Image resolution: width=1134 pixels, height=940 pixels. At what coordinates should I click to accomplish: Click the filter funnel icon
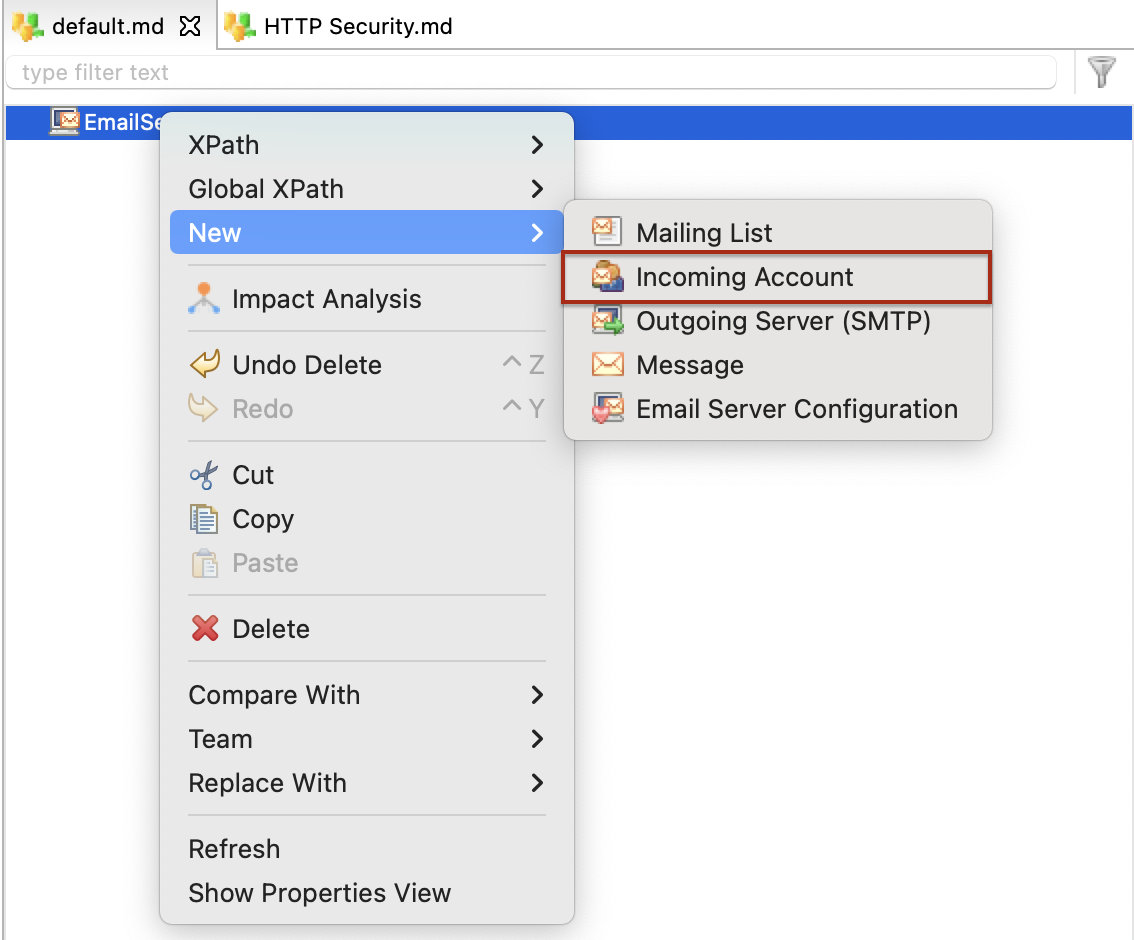tap(1101, 72)
